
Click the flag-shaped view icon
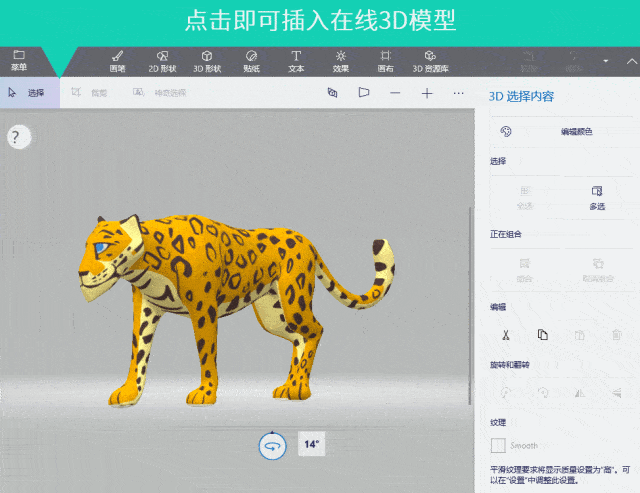click(x=364, y=93)
